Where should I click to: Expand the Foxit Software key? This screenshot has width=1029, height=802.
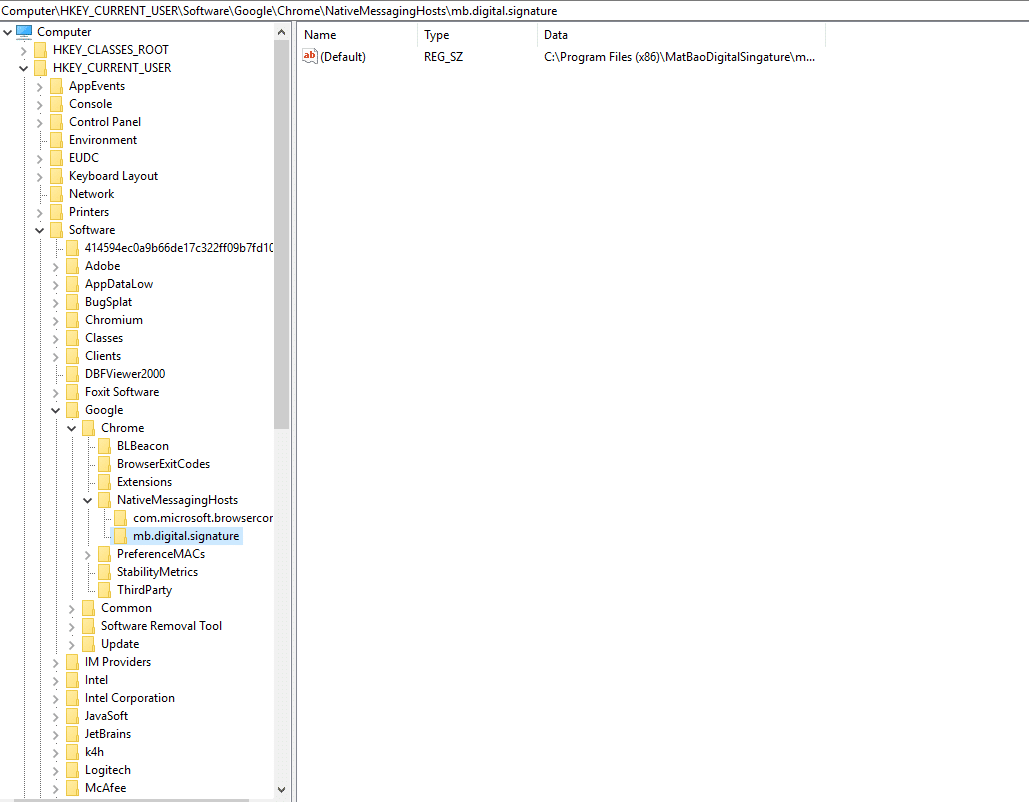point(56,392)
